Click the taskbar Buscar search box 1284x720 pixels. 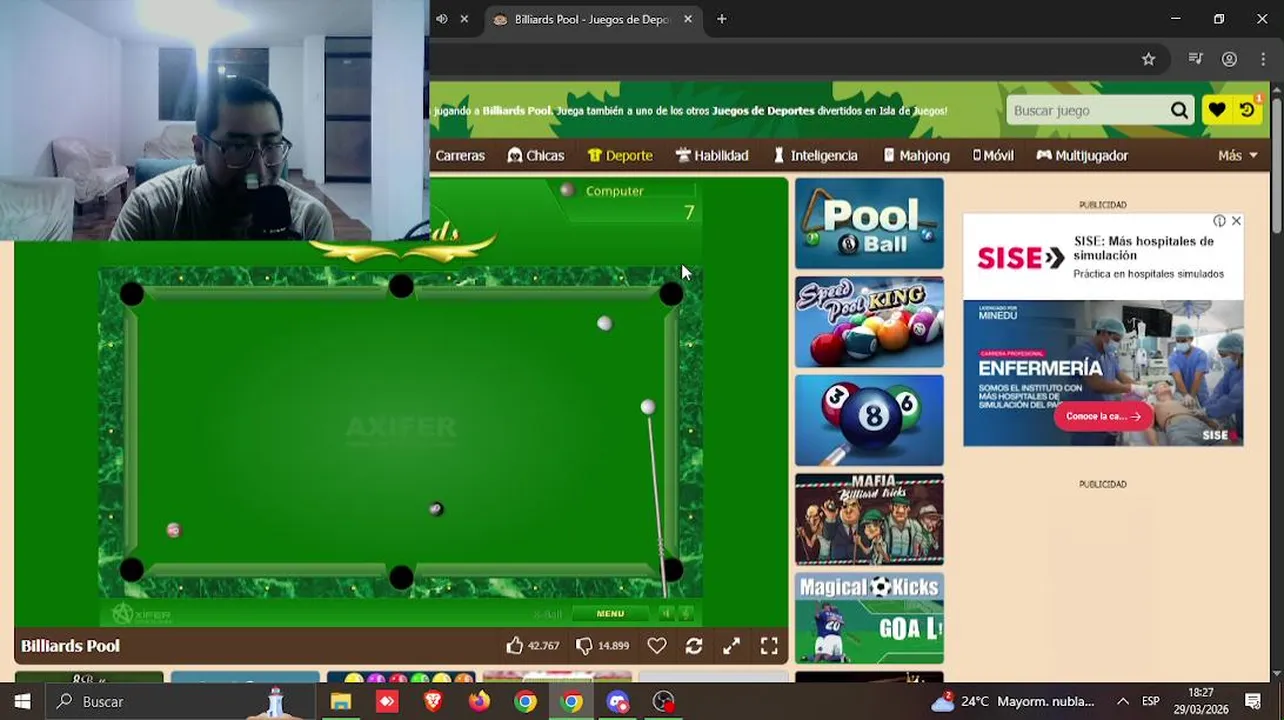coord(180,701)
